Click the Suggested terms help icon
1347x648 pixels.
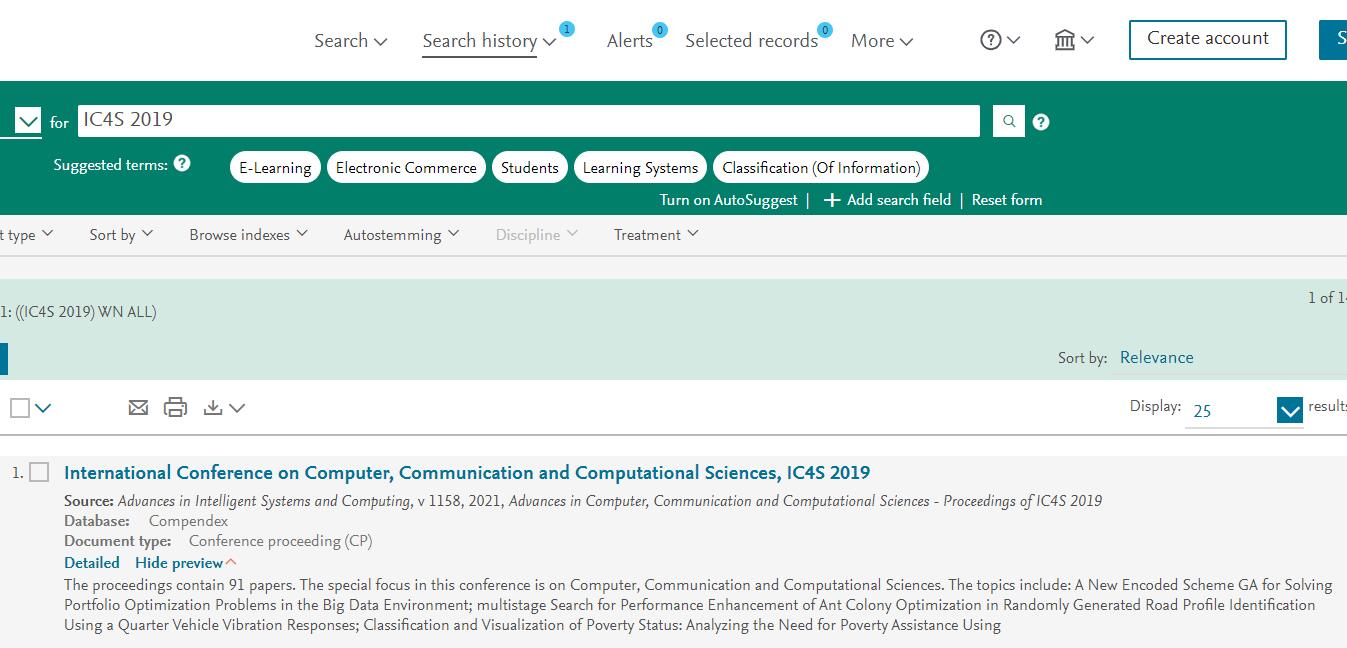[182, 163]
